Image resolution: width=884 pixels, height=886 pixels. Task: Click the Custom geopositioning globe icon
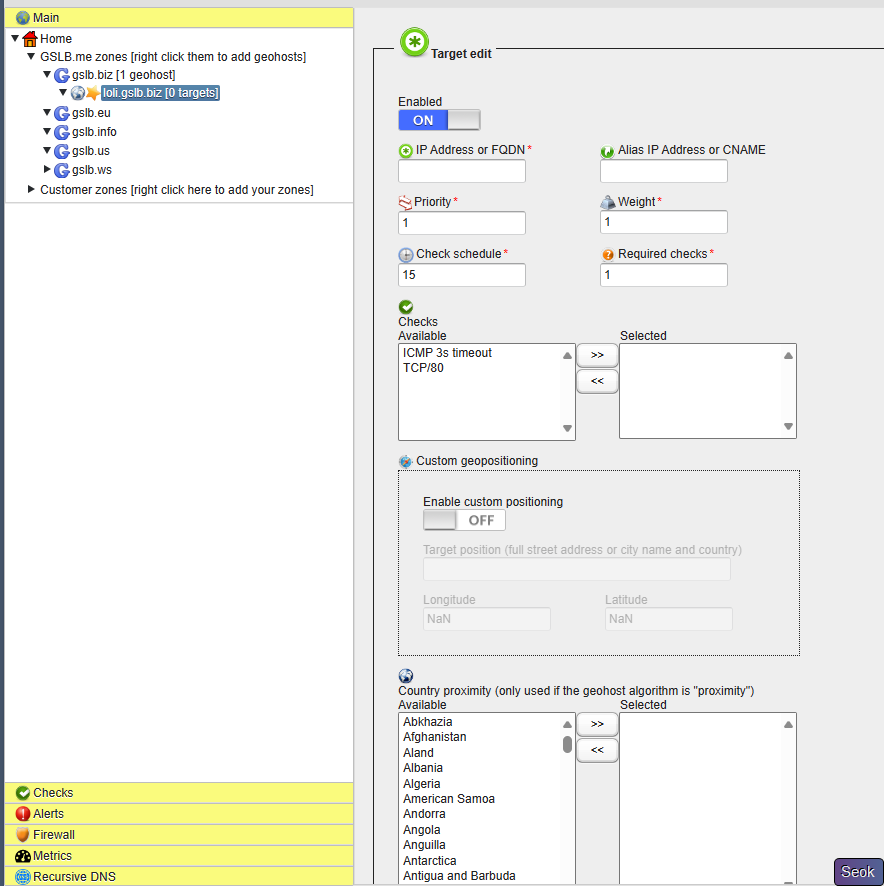tap(405, 461)
